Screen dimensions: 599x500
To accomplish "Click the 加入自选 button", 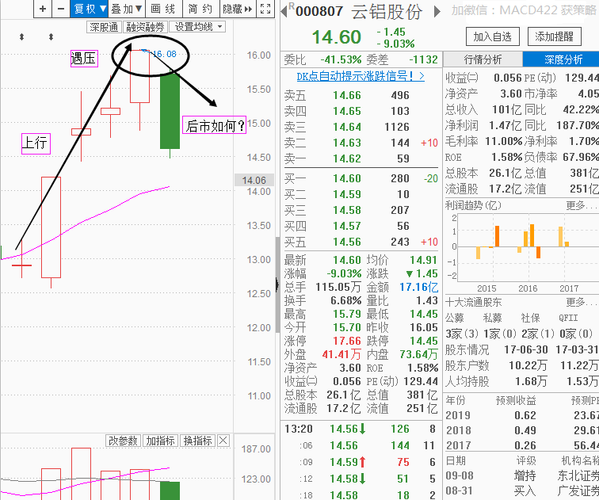I will pyautogui.click(x=493, y=37).
